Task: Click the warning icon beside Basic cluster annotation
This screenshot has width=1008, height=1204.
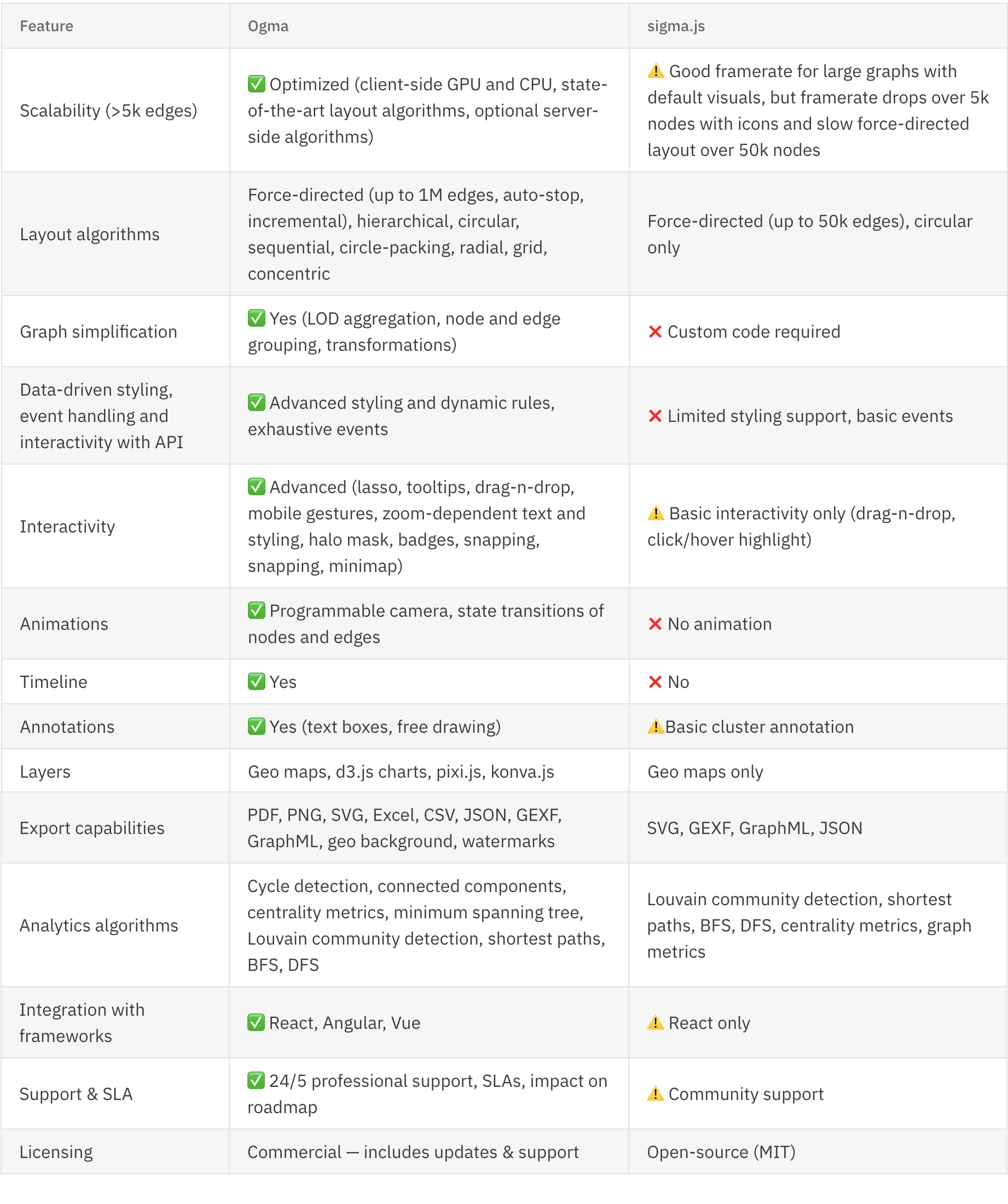Action: coord(655,727)
